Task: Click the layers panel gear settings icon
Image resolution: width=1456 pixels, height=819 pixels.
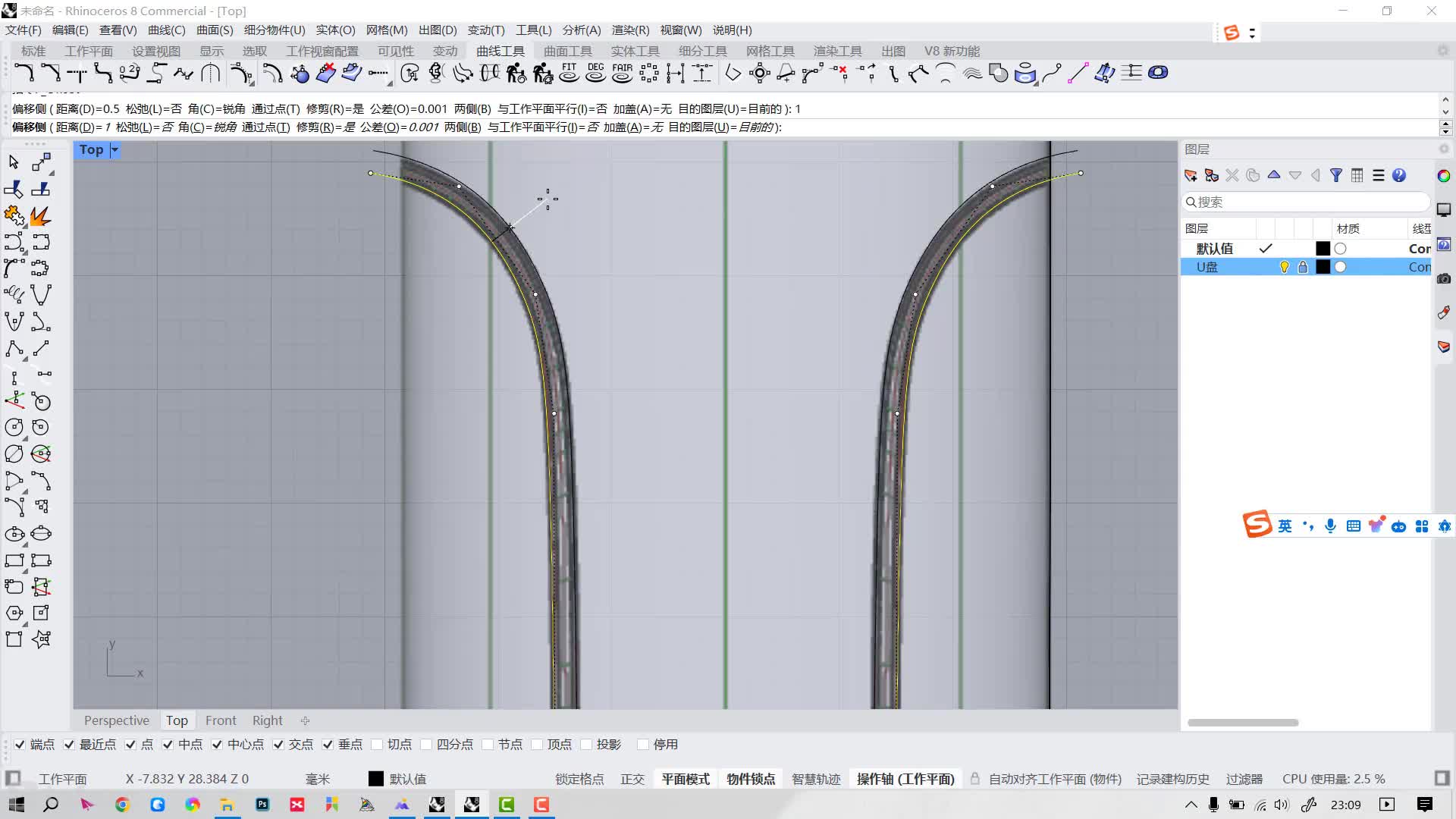Action: coord(1444,149)
